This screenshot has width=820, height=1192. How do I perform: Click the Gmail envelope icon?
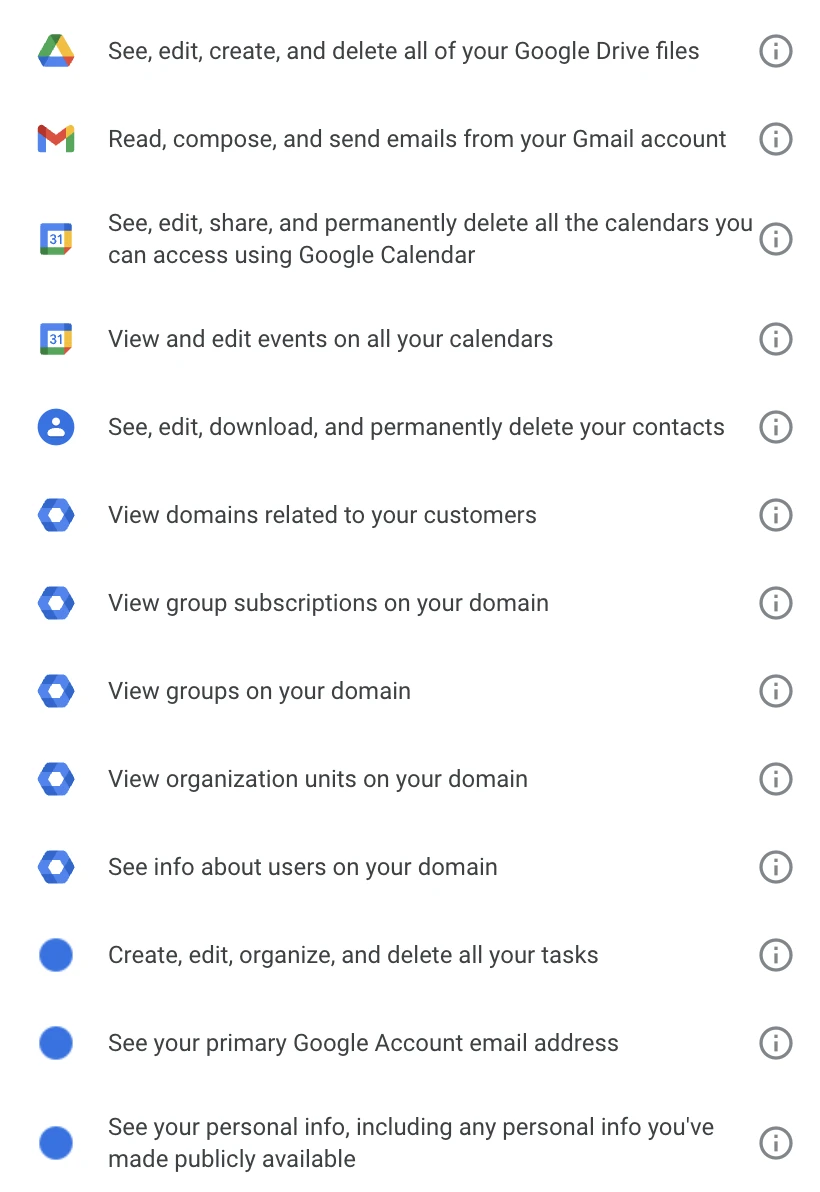pos(56,139)
